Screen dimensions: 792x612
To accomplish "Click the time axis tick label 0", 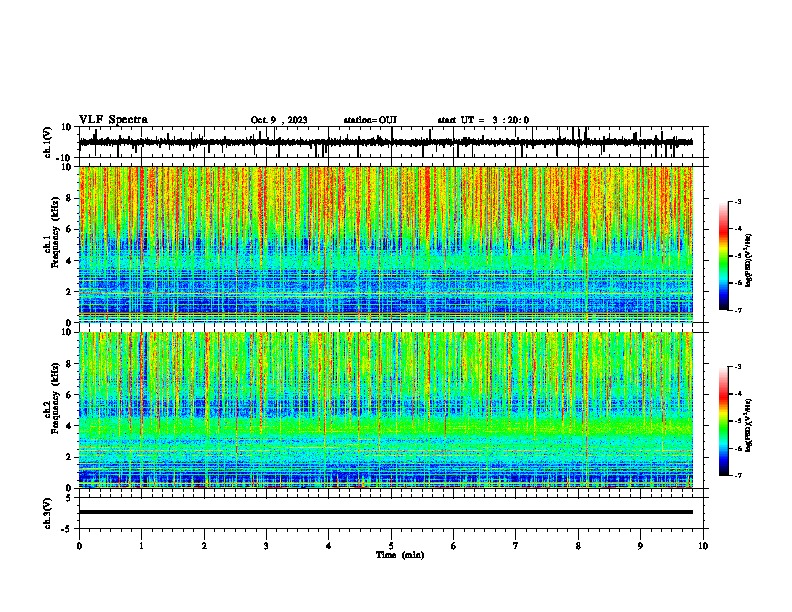I will point(79,546).
